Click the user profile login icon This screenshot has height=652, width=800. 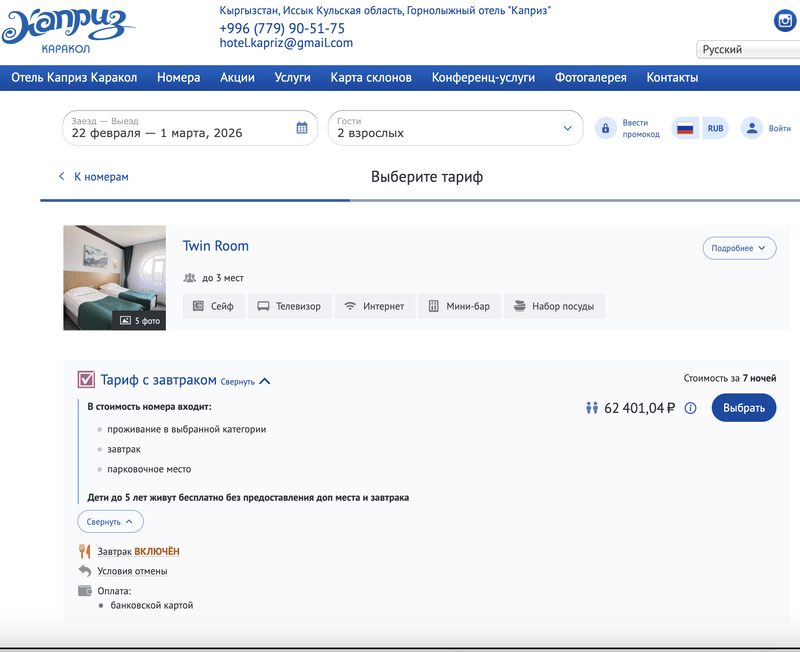pos(750,128)
